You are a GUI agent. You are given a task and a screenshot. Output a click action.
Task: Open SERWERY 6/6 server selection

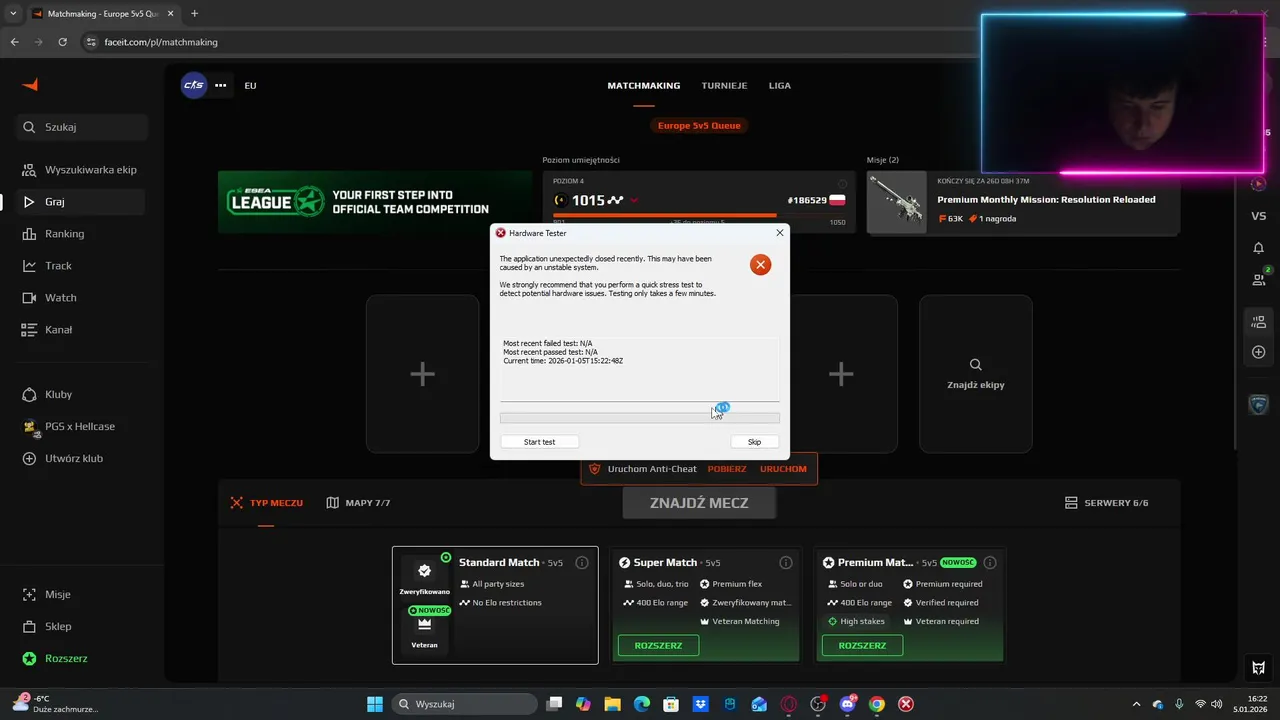(1107, 503)
